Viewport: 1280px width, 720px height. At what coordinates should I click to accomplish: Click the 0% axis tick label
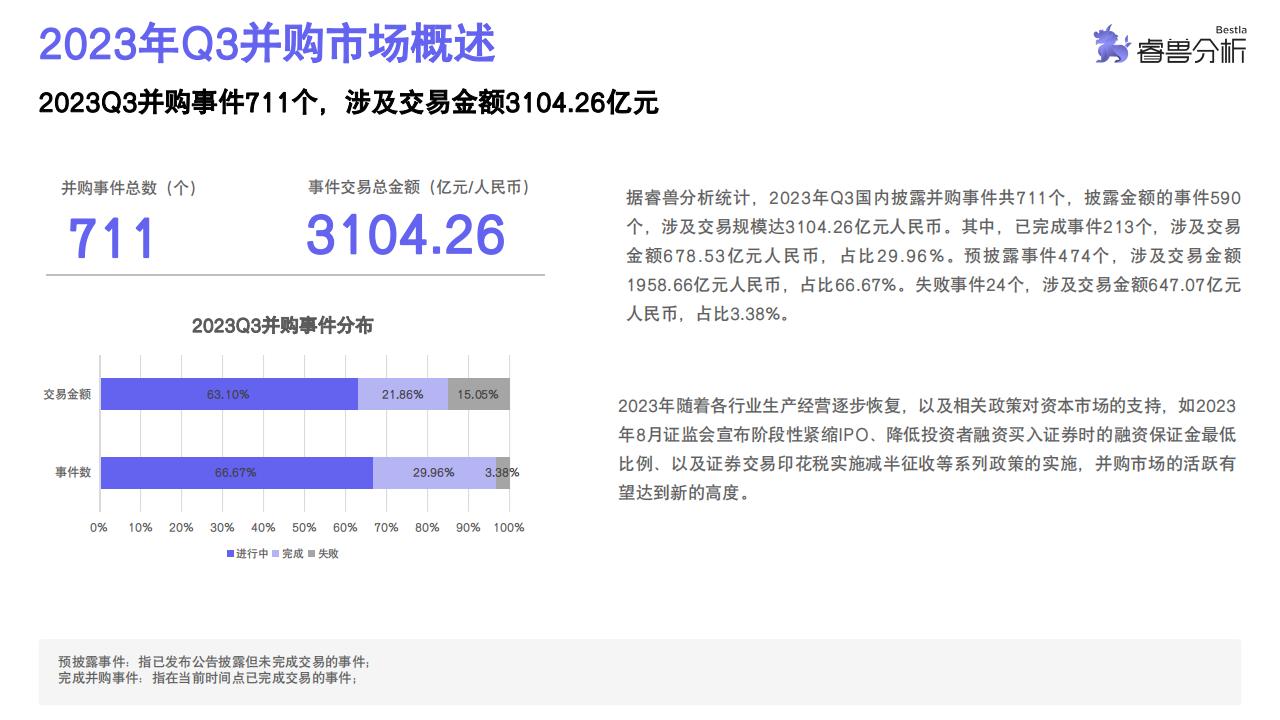[x=99, y=527]
